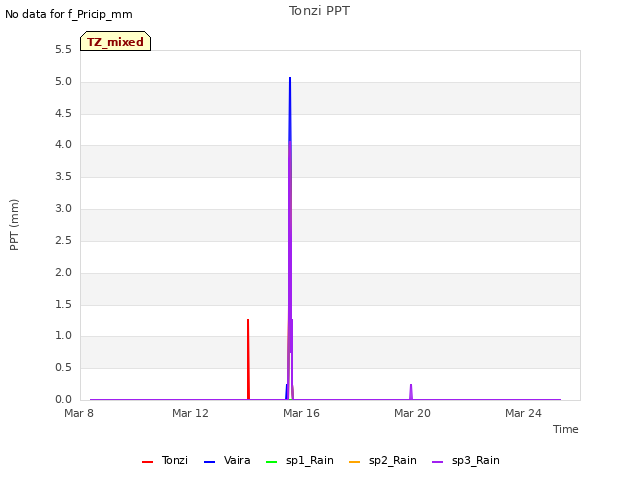Click the 2.5 y-axis tick label
The height and width of the screenshot is (480, 640).
tap(63, 240)
